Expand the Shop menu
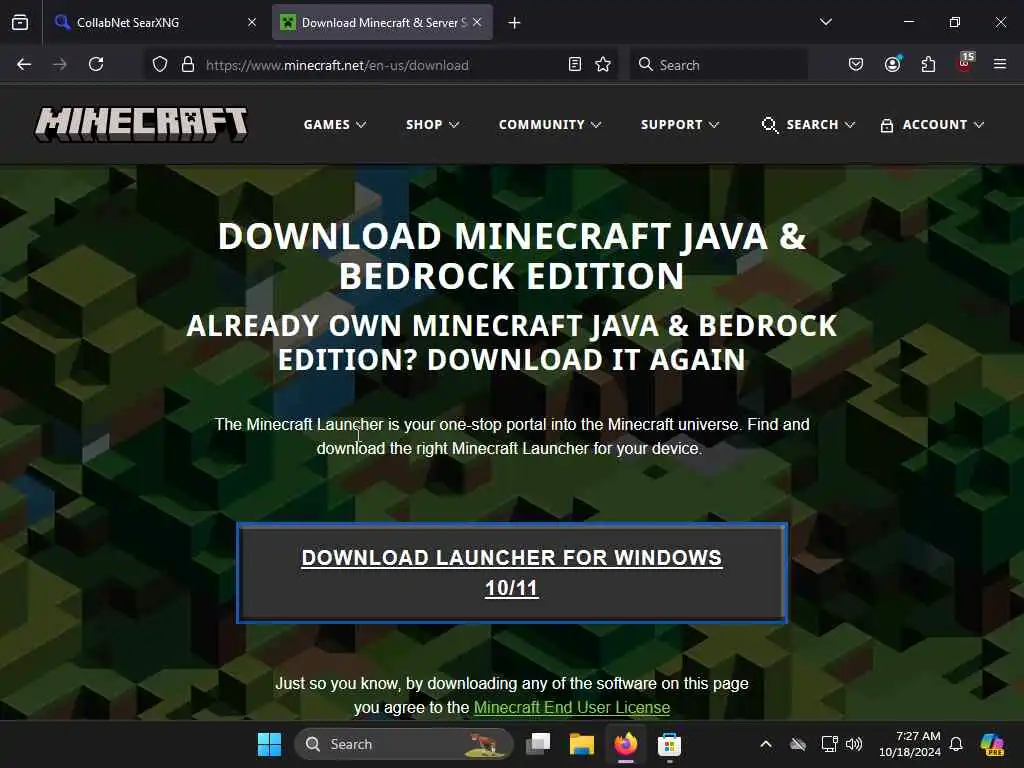1024x768 pixels. point(432,125)
